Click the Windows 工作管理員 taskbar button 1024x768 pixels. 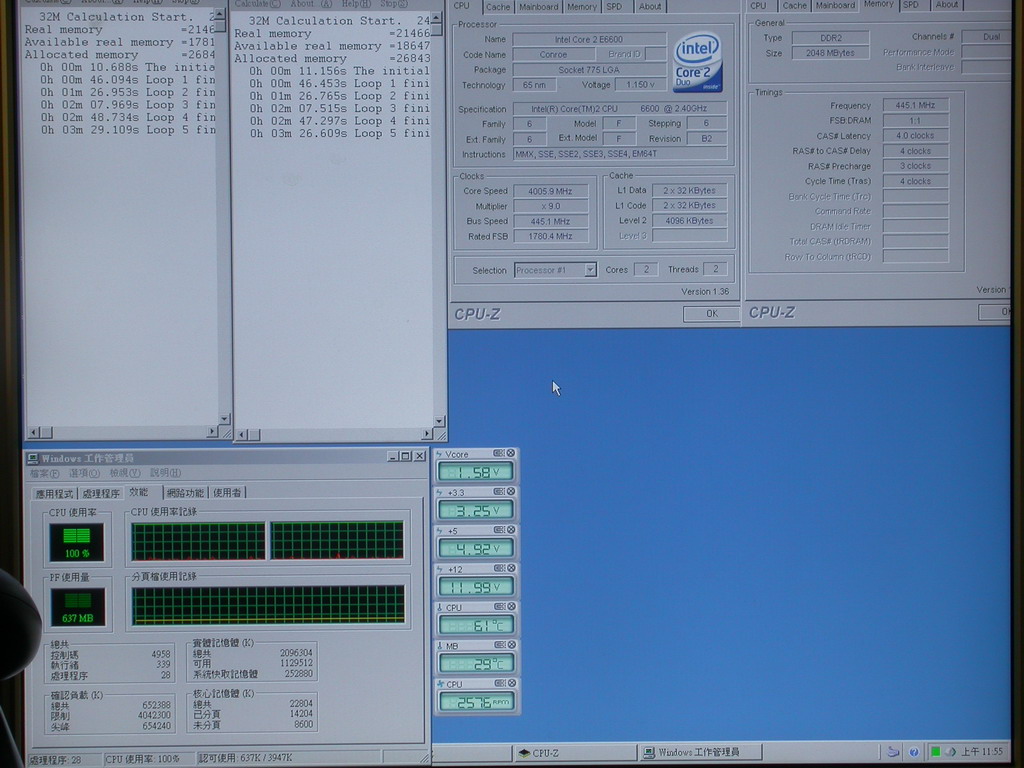(699, 752)
